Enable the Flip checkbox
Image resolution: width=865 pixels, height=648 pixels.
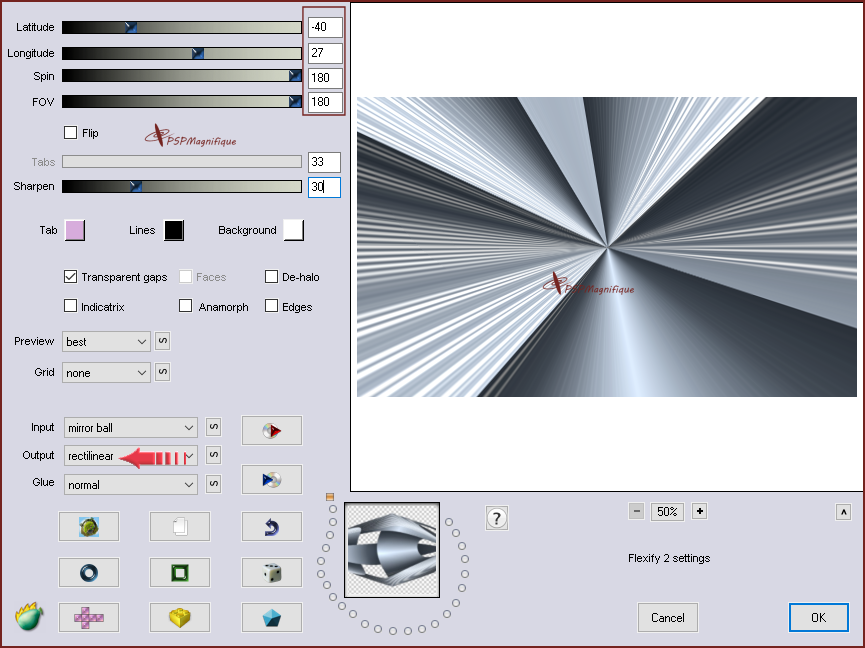(x=71, y=133)
